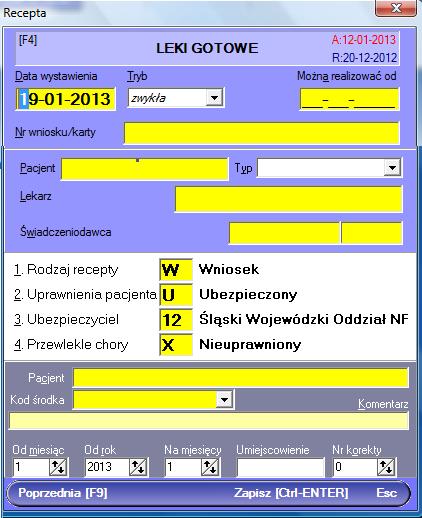
Task: Click Śląski Wojewódzki Oddział NF text
Action: coord(304,319)
